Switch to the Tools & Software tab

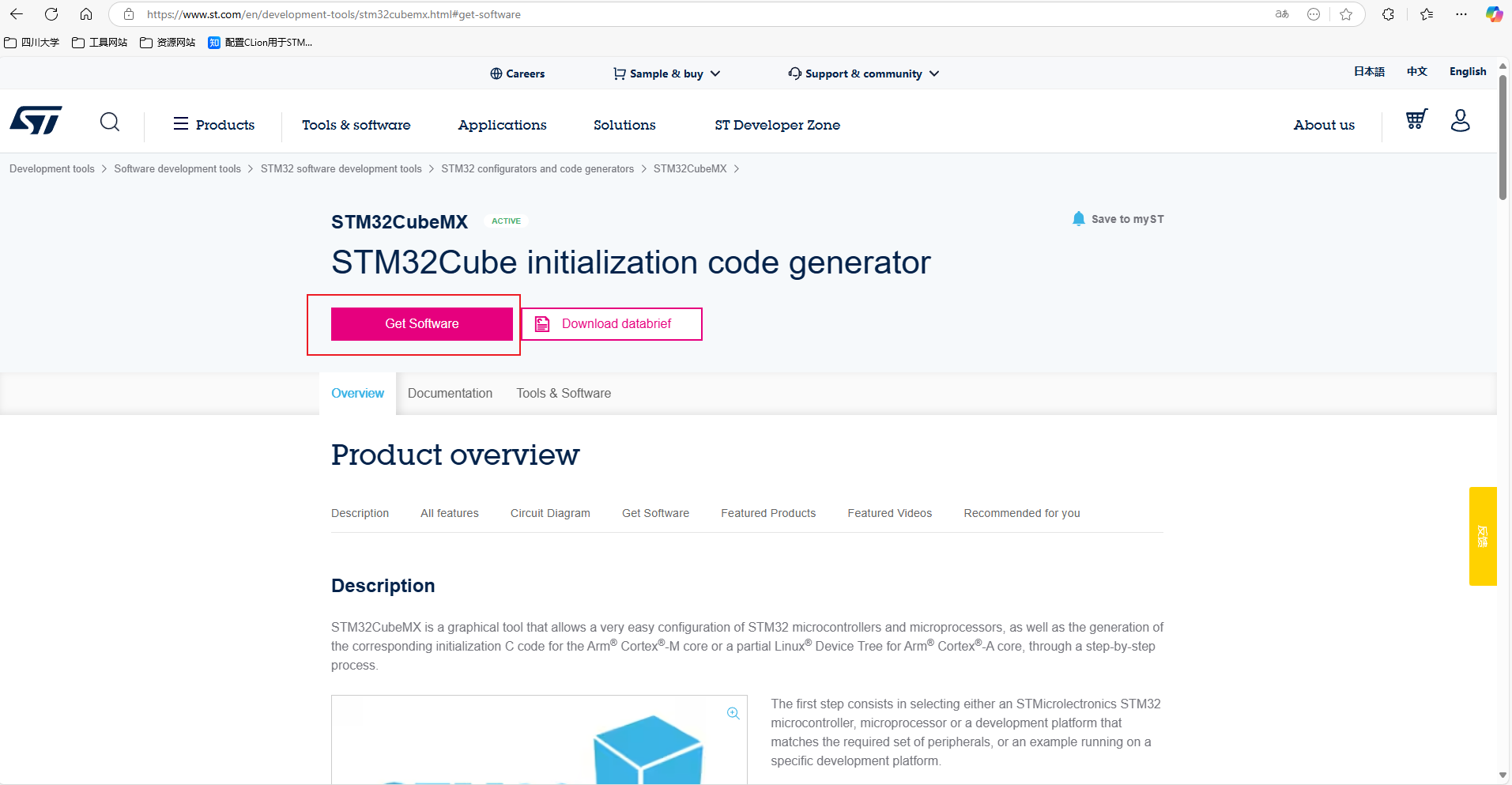564,393
